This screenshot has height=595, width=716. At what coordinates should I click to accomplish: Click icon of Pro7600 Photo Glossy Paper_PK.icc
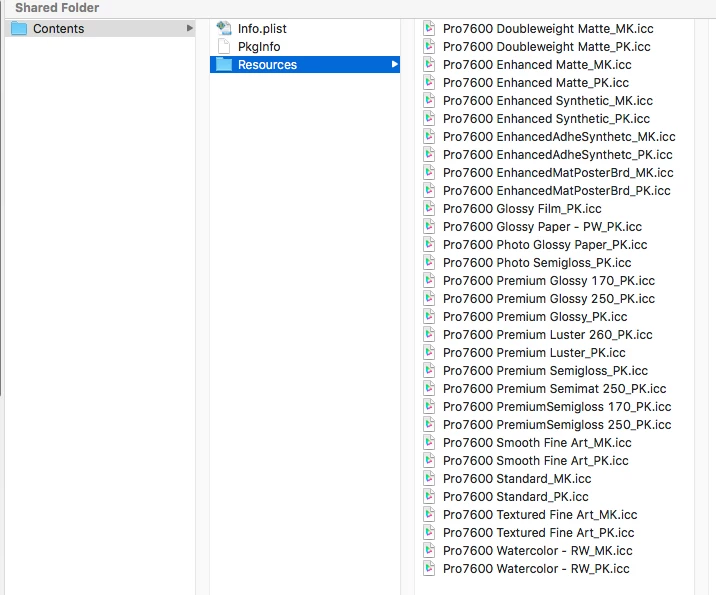[429, 244]
